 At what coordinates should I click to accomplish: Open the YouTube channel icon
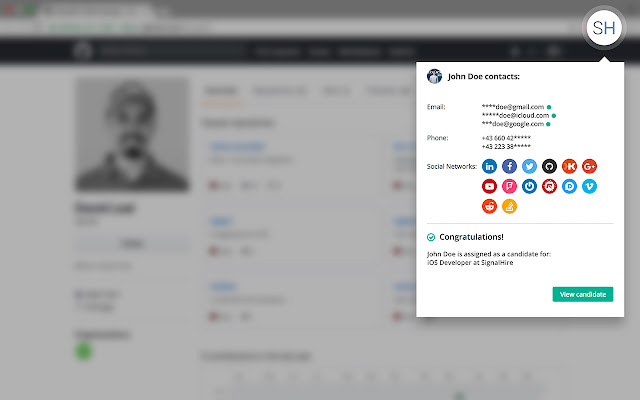click(x=489, y=186)
